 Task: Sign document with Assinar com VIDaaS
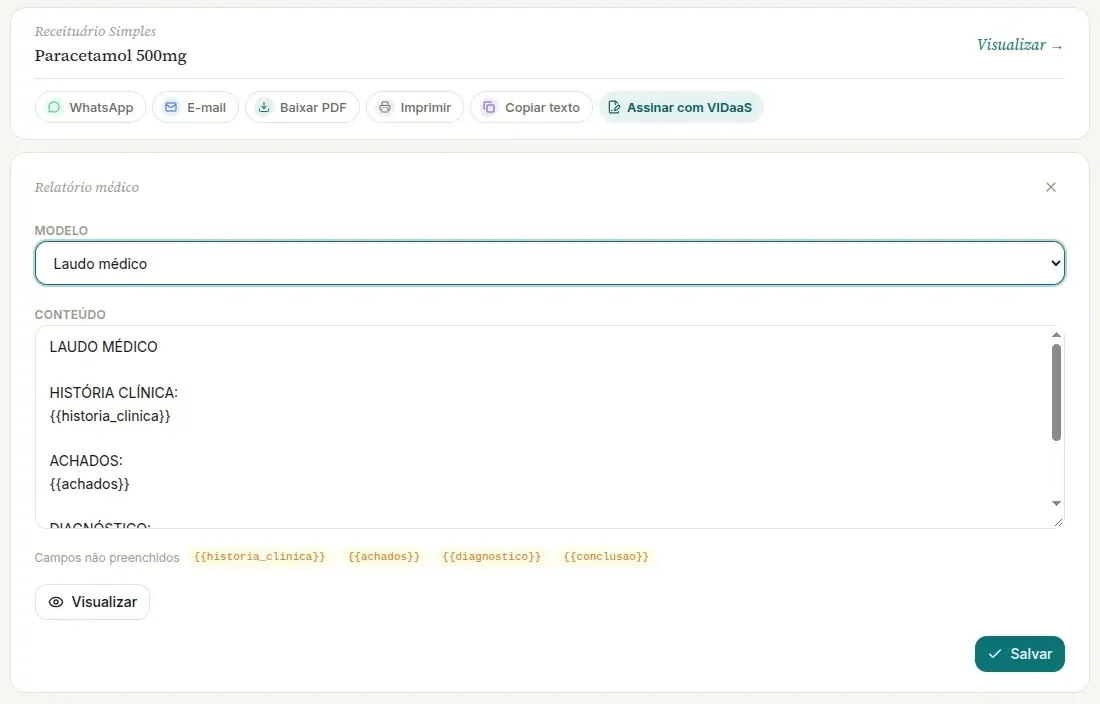click(x=680, y=107)
